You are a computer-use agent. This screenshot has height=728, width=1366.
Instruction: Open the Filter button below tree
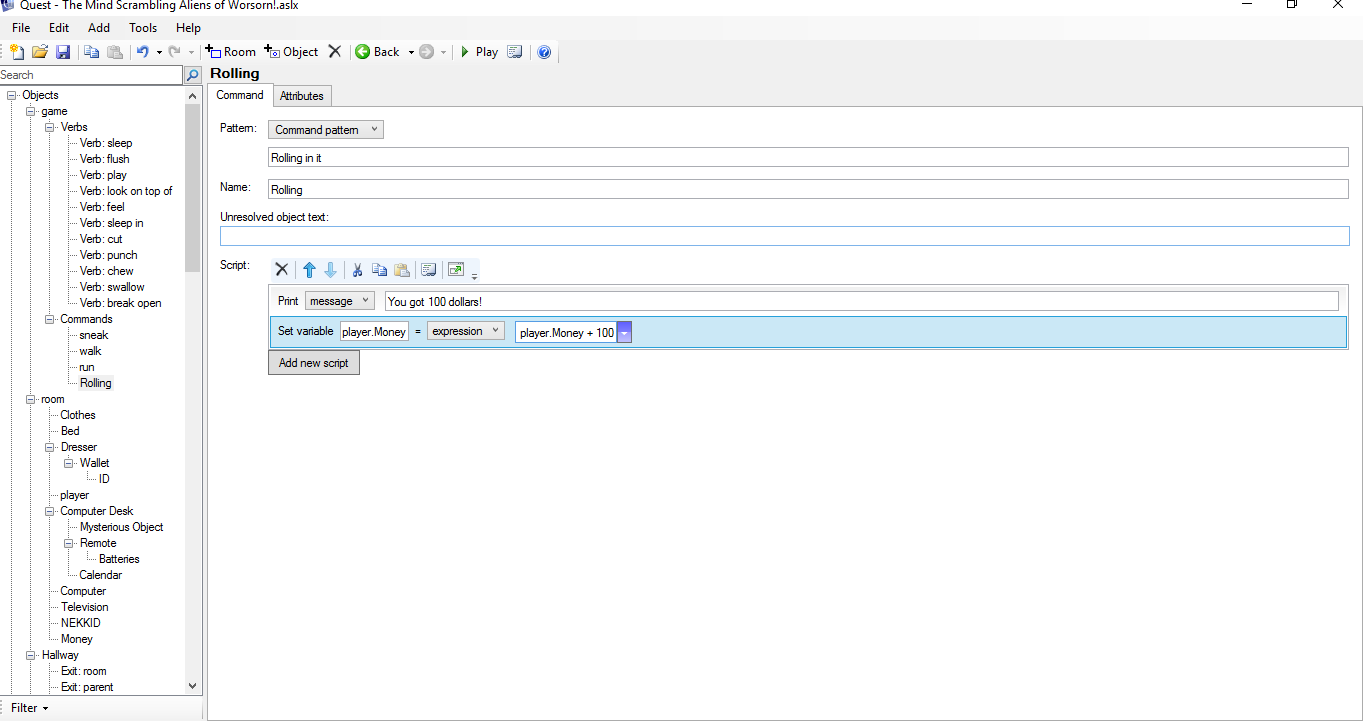[x=29, y=708]
